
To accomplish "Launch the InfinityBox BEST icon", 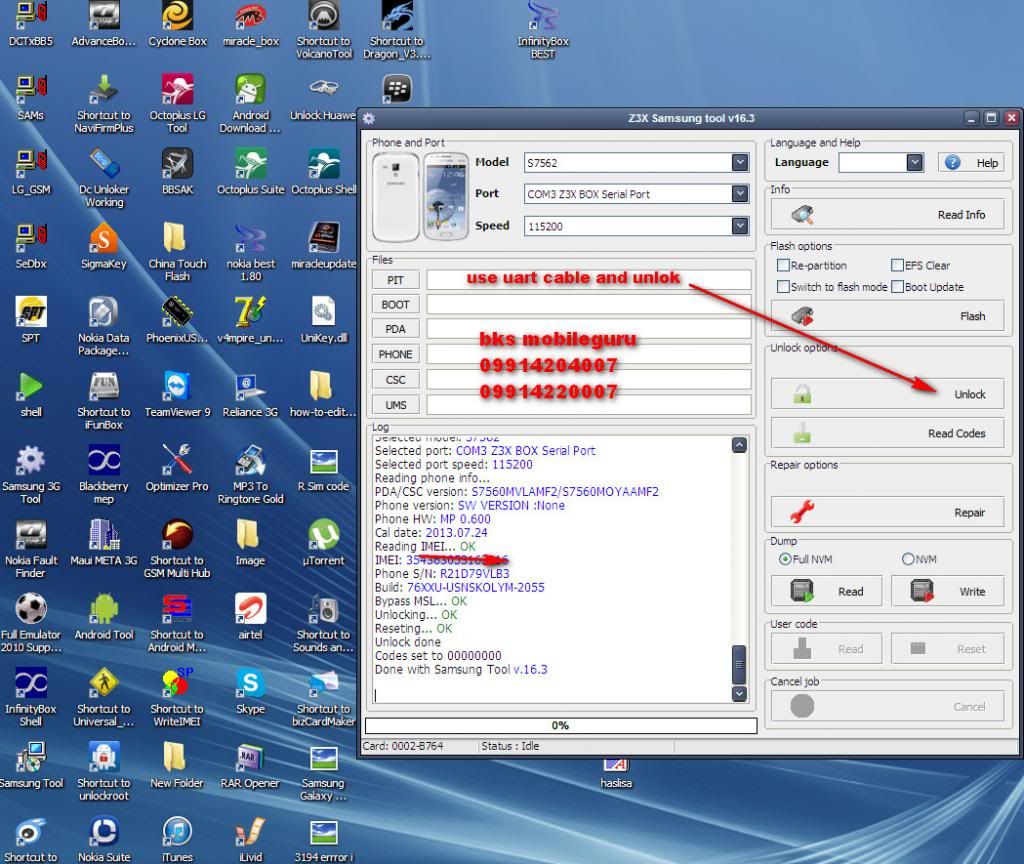I will tap(543, 30).
